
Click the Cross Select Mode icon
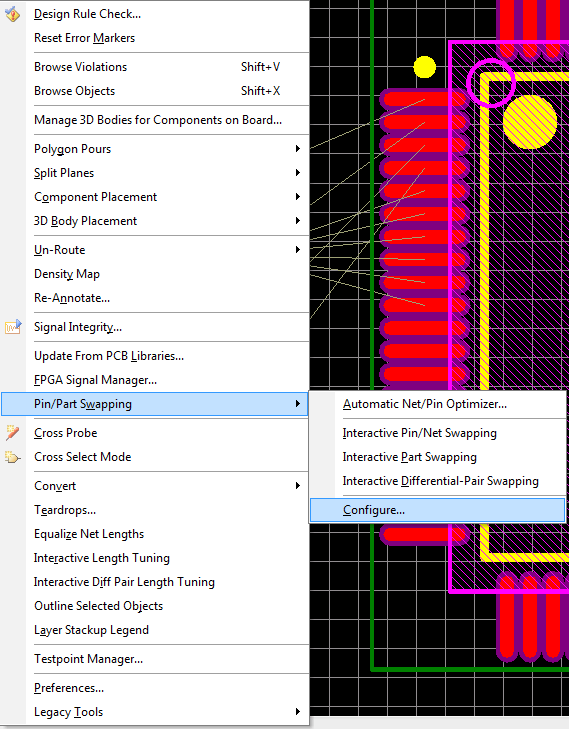pyautogui.click(x=13, y=457)
